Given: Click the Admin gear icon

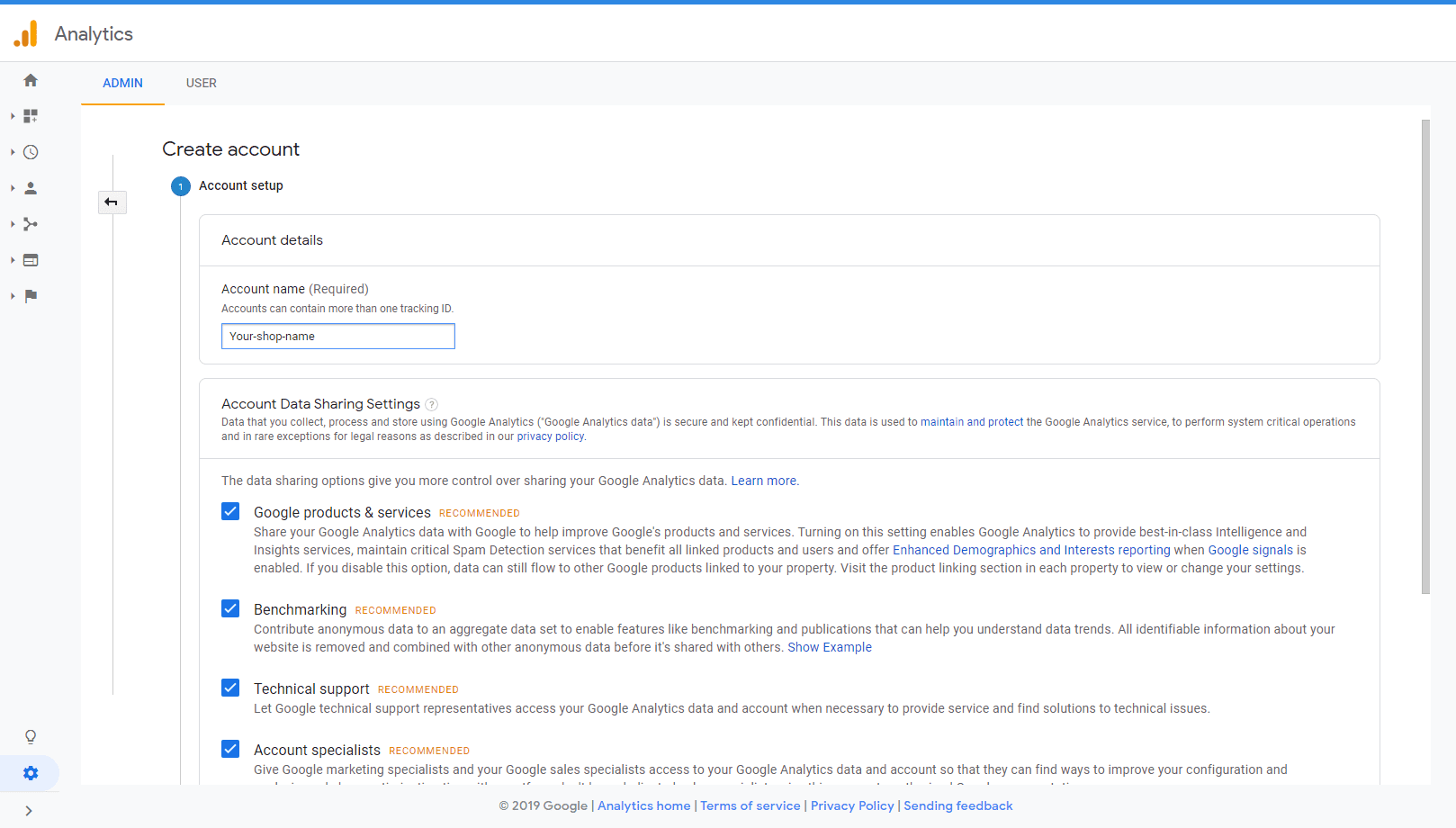Looking at the screenshot, I should tap(31, 773).
